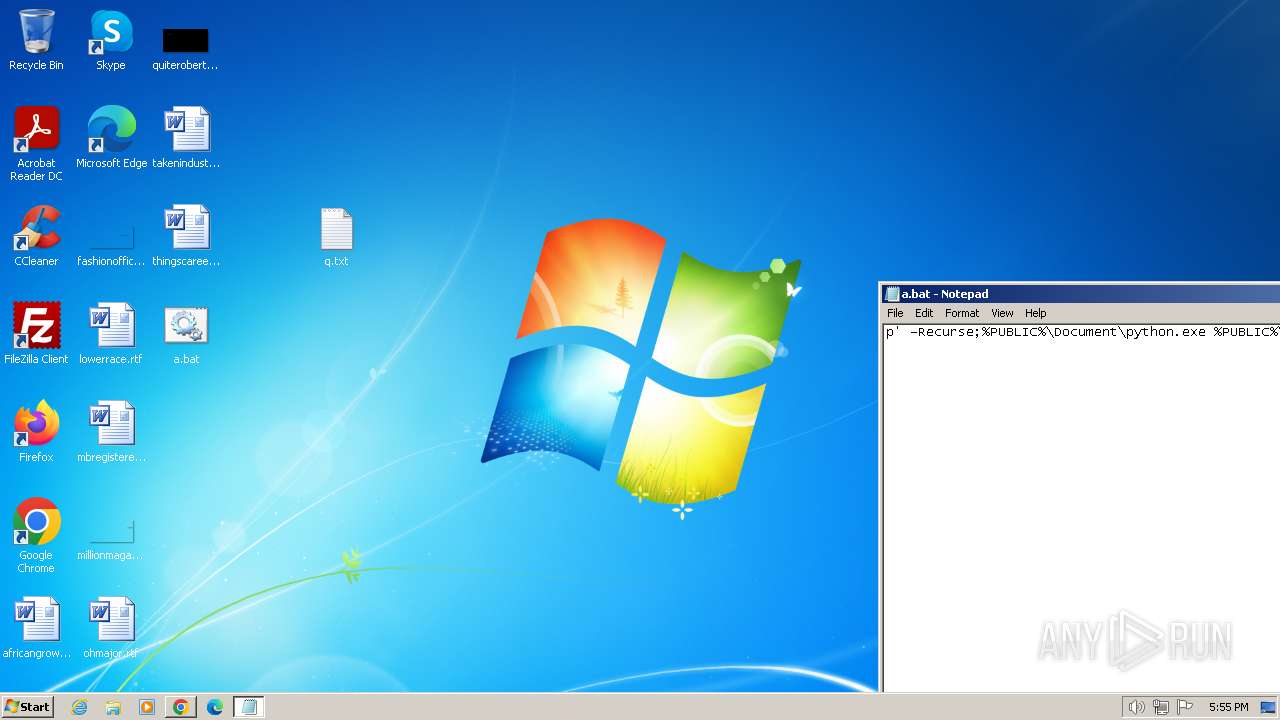Screen dimensions: 1280x720
Task: Open the Recycle Bin desktop icon
Action: (x=36, y=40)
